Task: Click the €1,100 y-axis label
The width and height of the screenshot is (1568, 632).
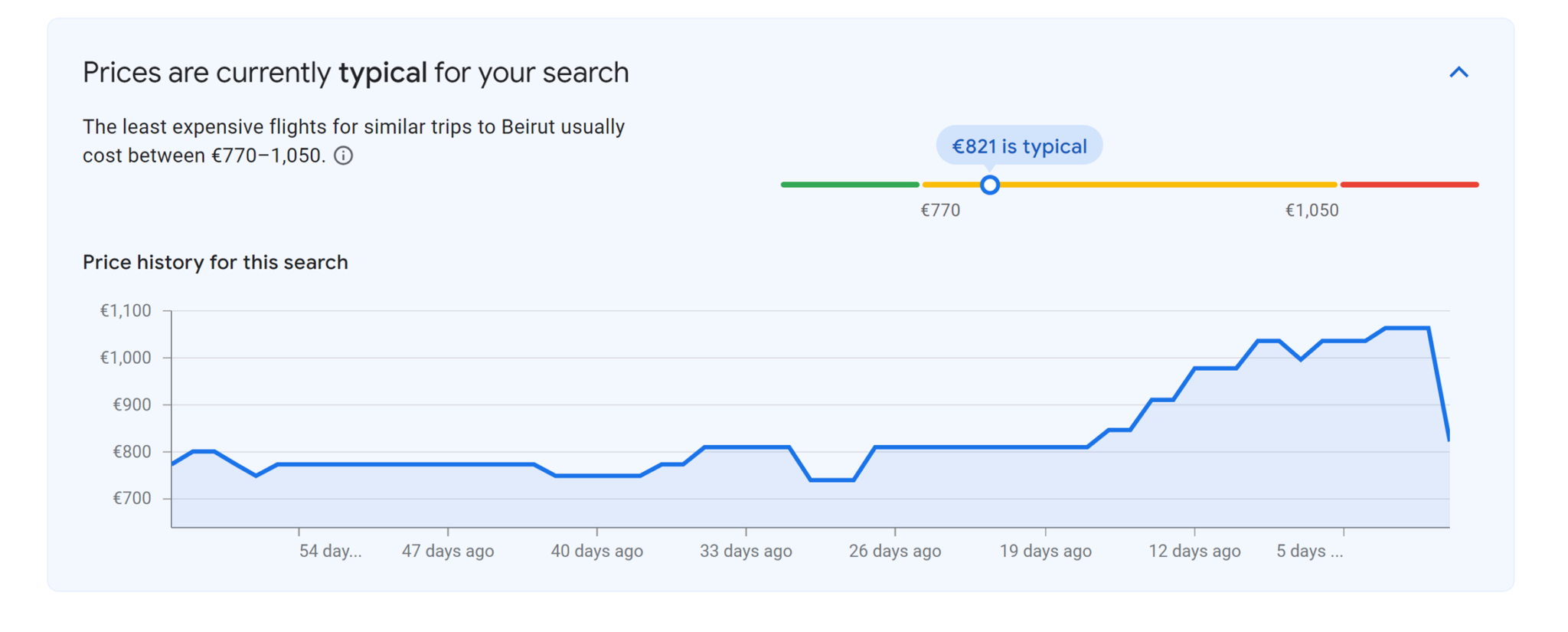Action: click(x=126, y=311)
